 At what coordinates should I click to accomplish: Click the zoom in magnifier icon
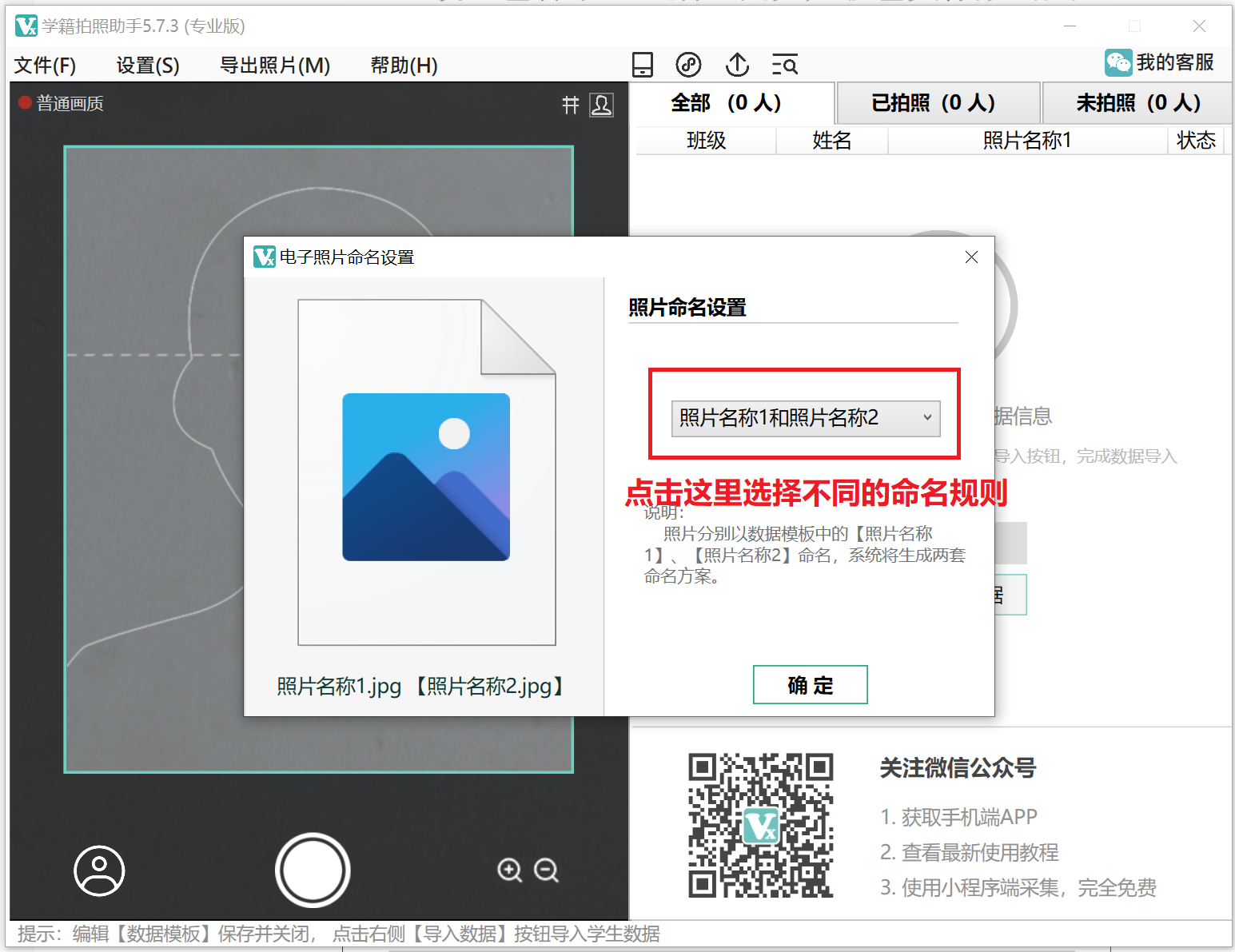coord(509,870)
